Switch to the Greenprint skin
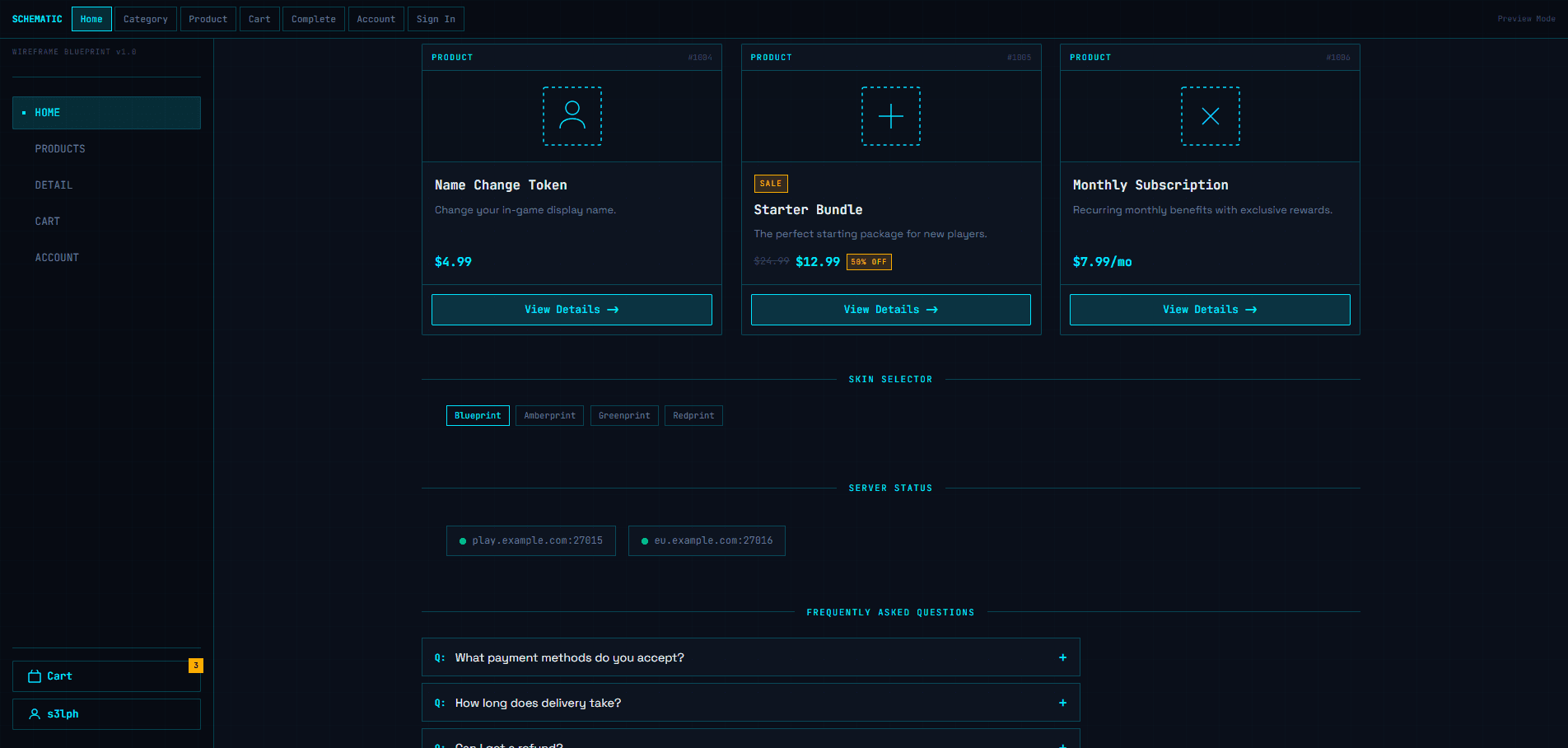1568x748 pixels. [x=624, y=416]
